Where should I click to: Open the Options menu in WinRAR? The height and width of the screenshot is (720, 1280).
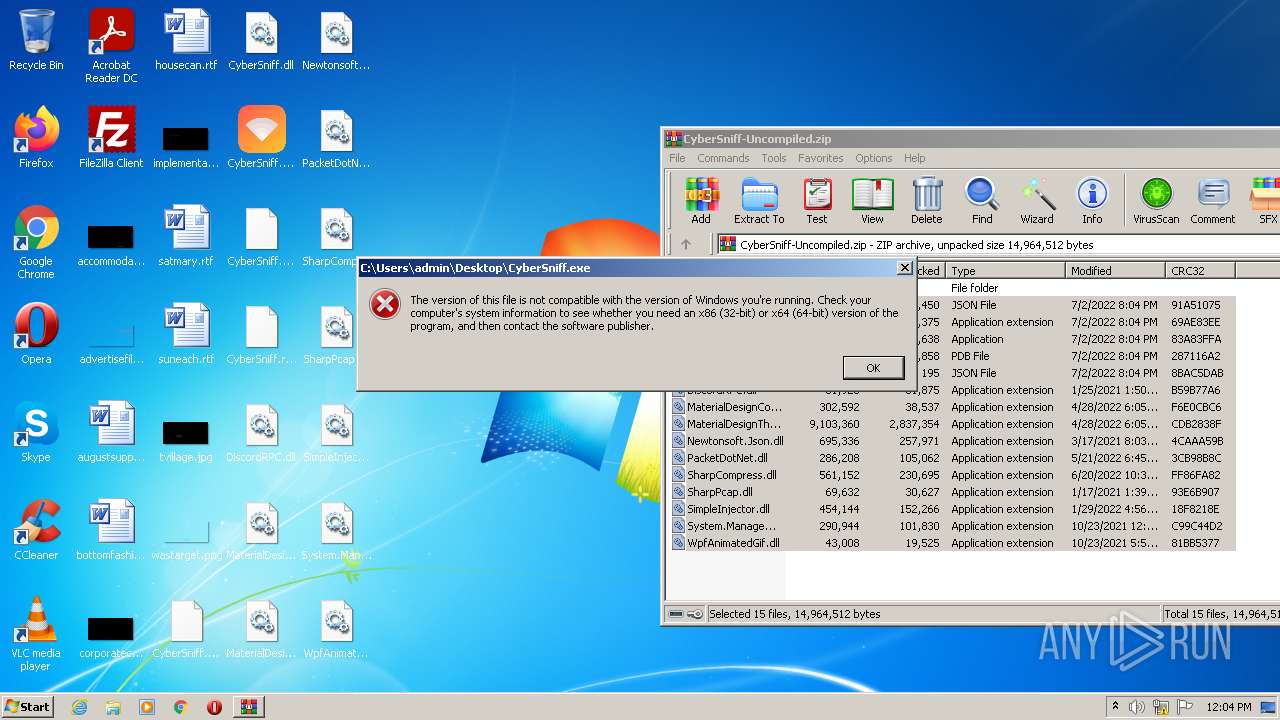(873, 158)
